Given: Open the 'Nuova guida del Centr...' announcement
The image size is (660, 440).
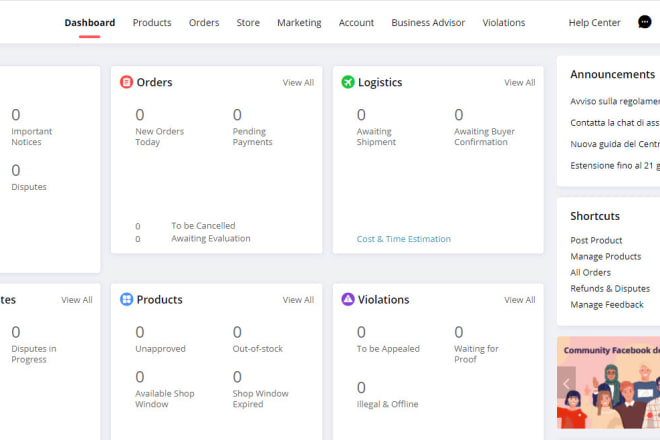Looking at the screenshot, I should tap(615, 144).
